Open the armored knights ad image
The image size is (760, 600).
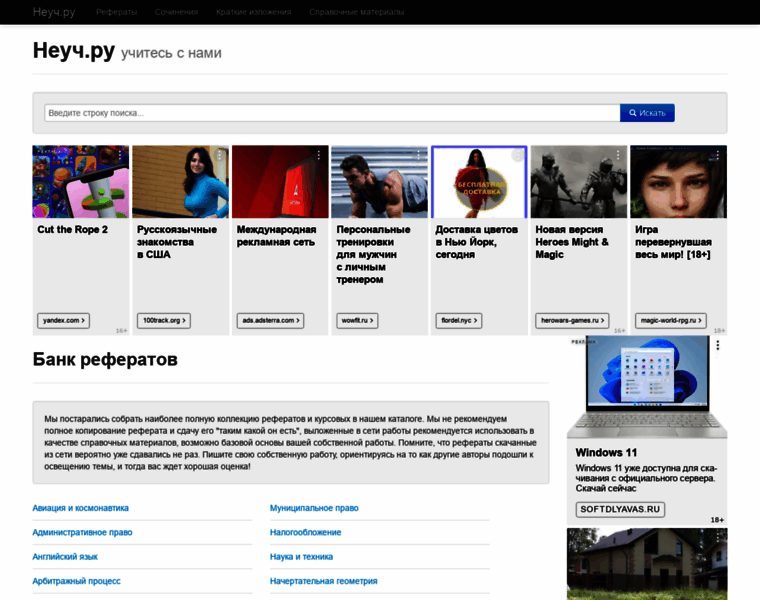(579, 182)
